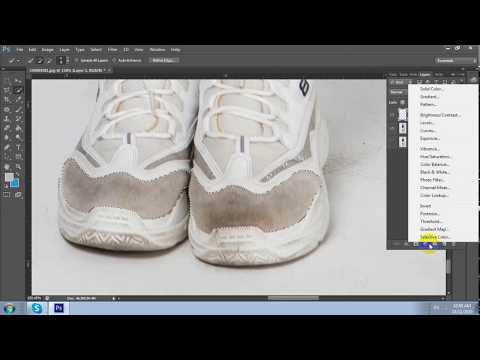The image size is (480, 360).
Task: Toggle visibility of the top layer
Action: pos(393,115)
